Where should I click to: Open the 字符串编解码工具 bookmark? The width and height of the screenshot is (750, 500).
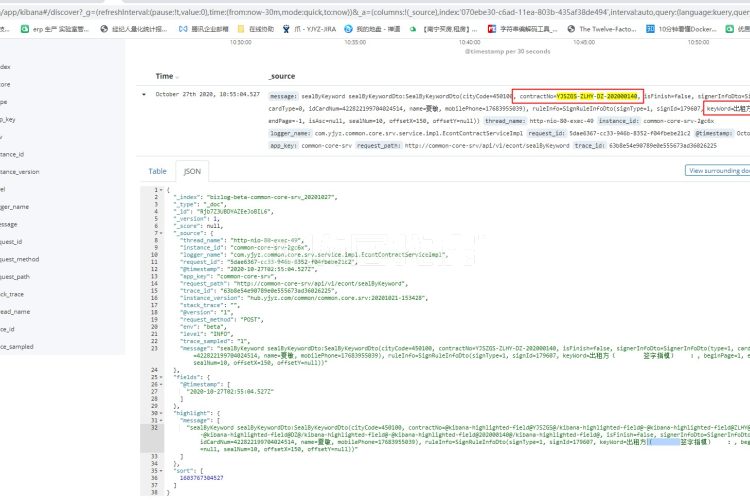pyautogui.click(x=522, y=29)
